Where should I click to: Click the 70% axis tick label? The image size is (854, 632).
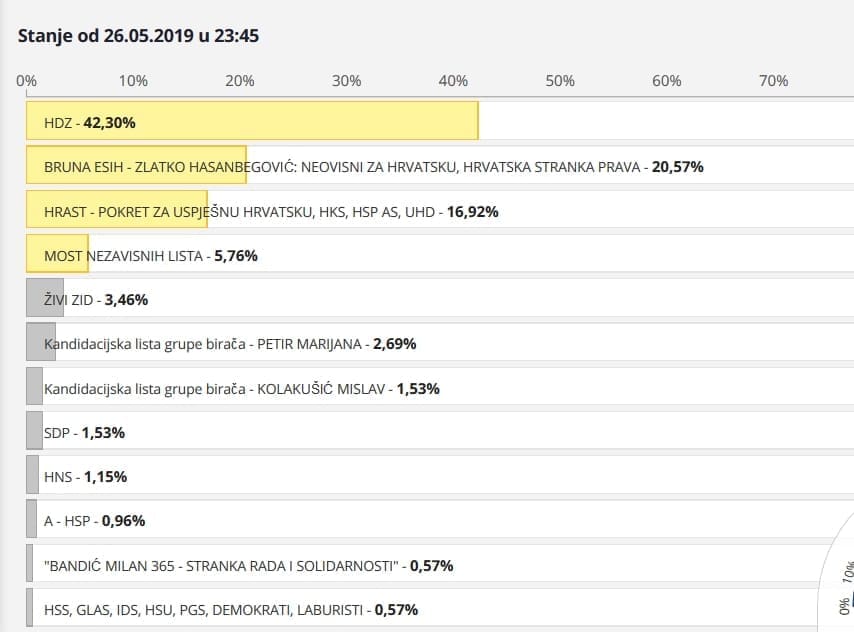click(x=773, y=81)
